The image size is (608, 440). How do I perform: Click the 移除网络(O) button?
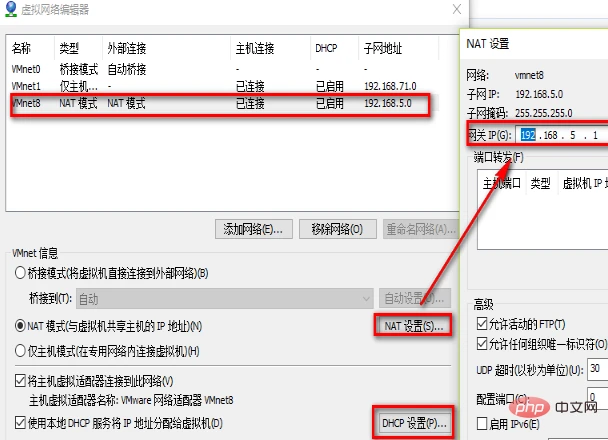tap(337, 228)
